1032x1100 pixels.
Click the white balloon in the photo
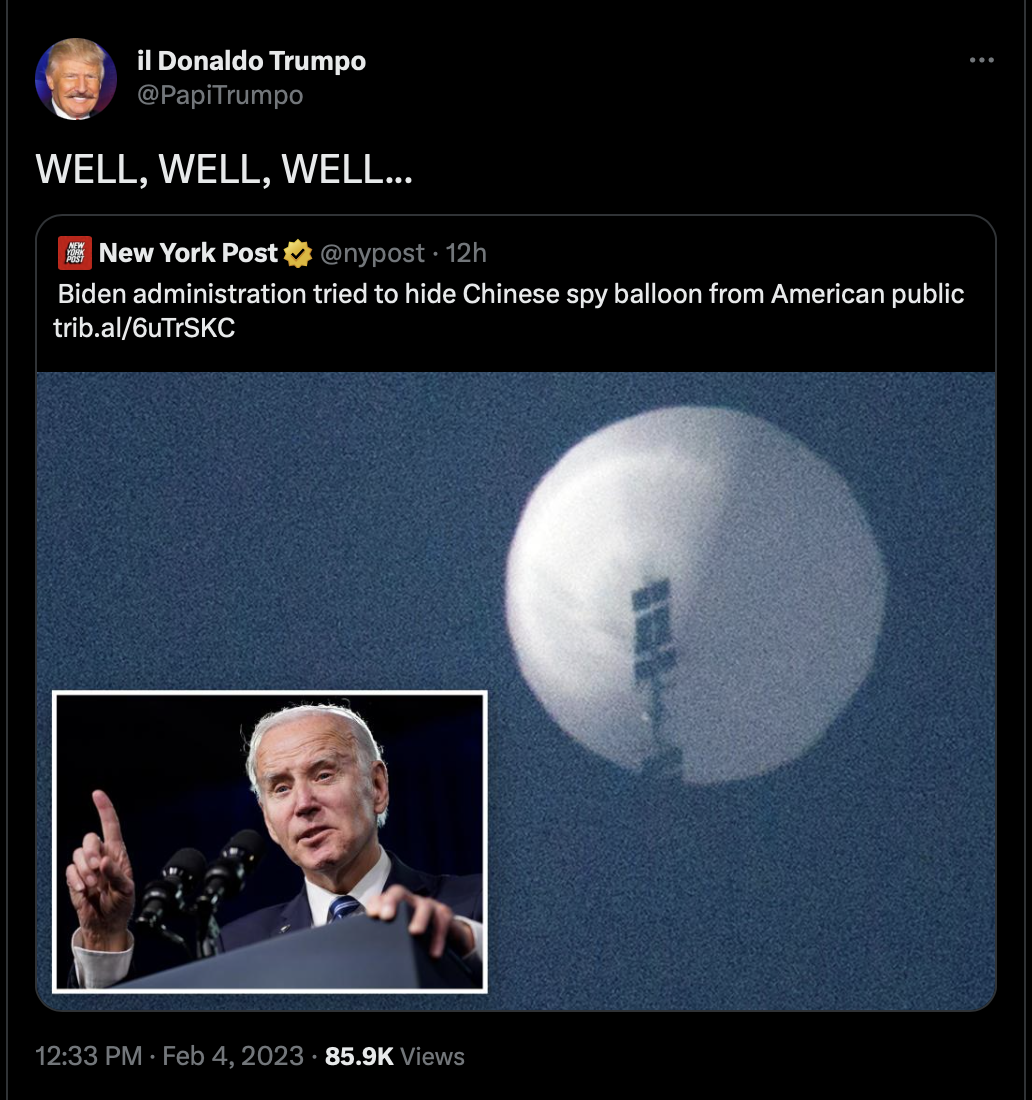(x=696, y=594)
